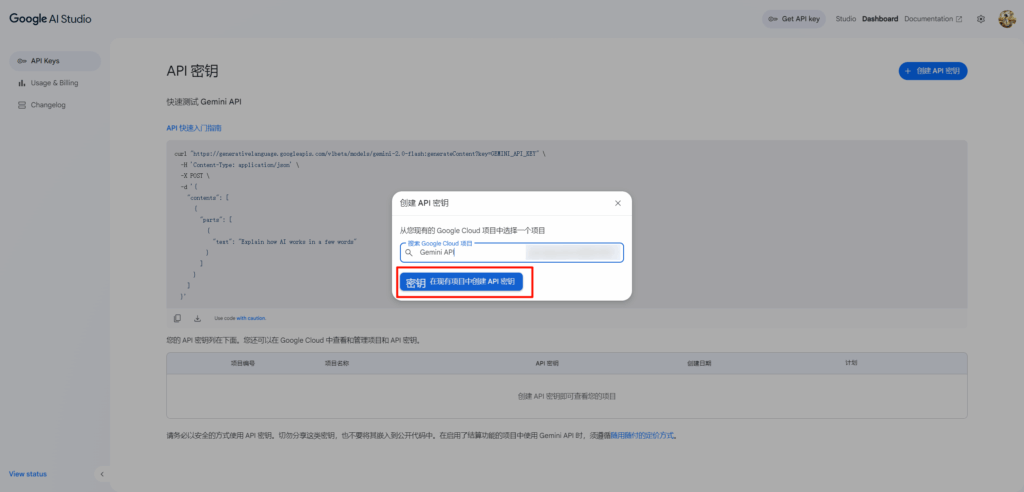Click the 创建日期 column header

tap(699, 363)
